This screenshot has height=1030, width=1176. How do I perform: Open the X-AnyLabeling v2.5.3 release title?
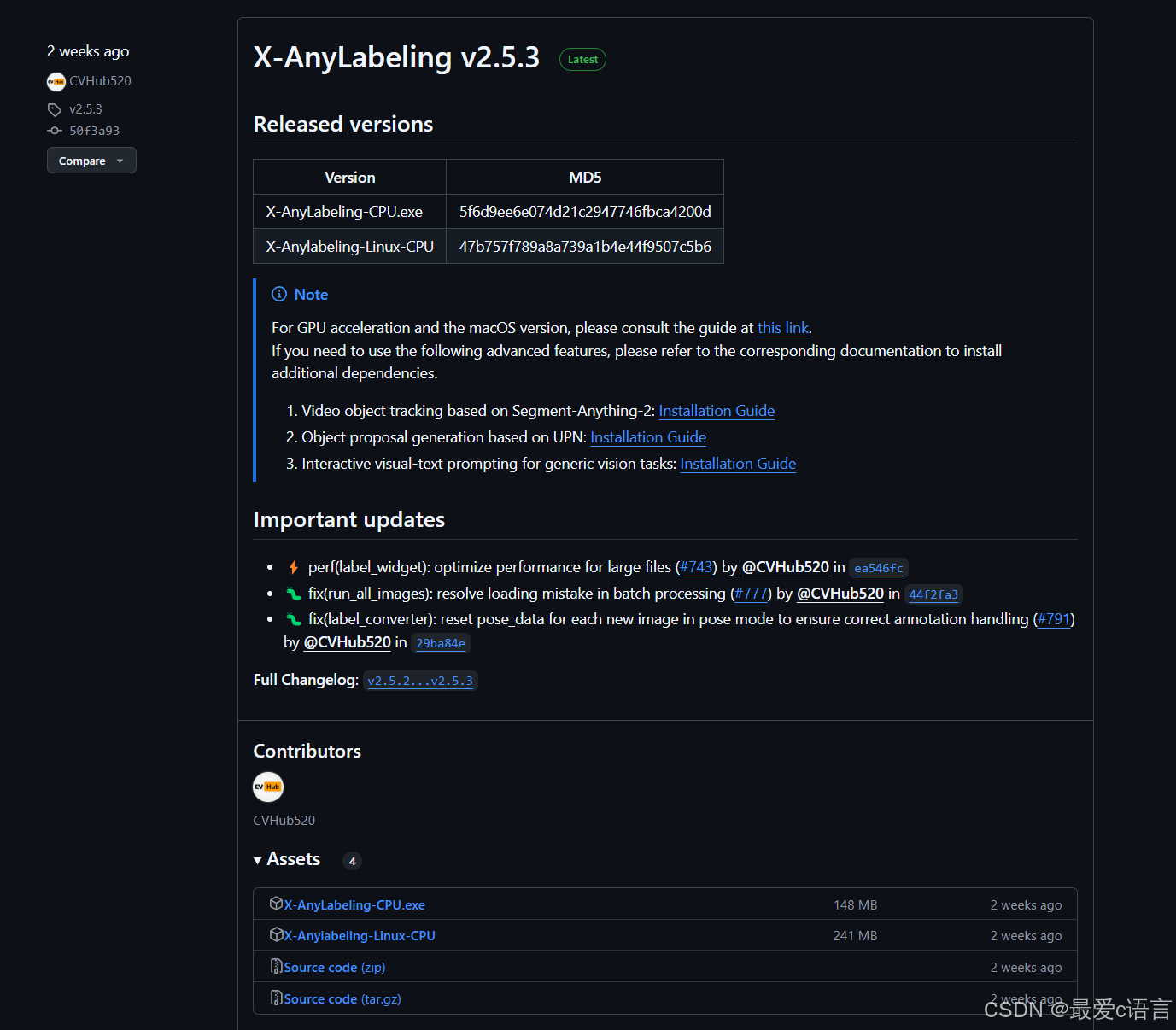pyautogui.click(x=396, y=57)
